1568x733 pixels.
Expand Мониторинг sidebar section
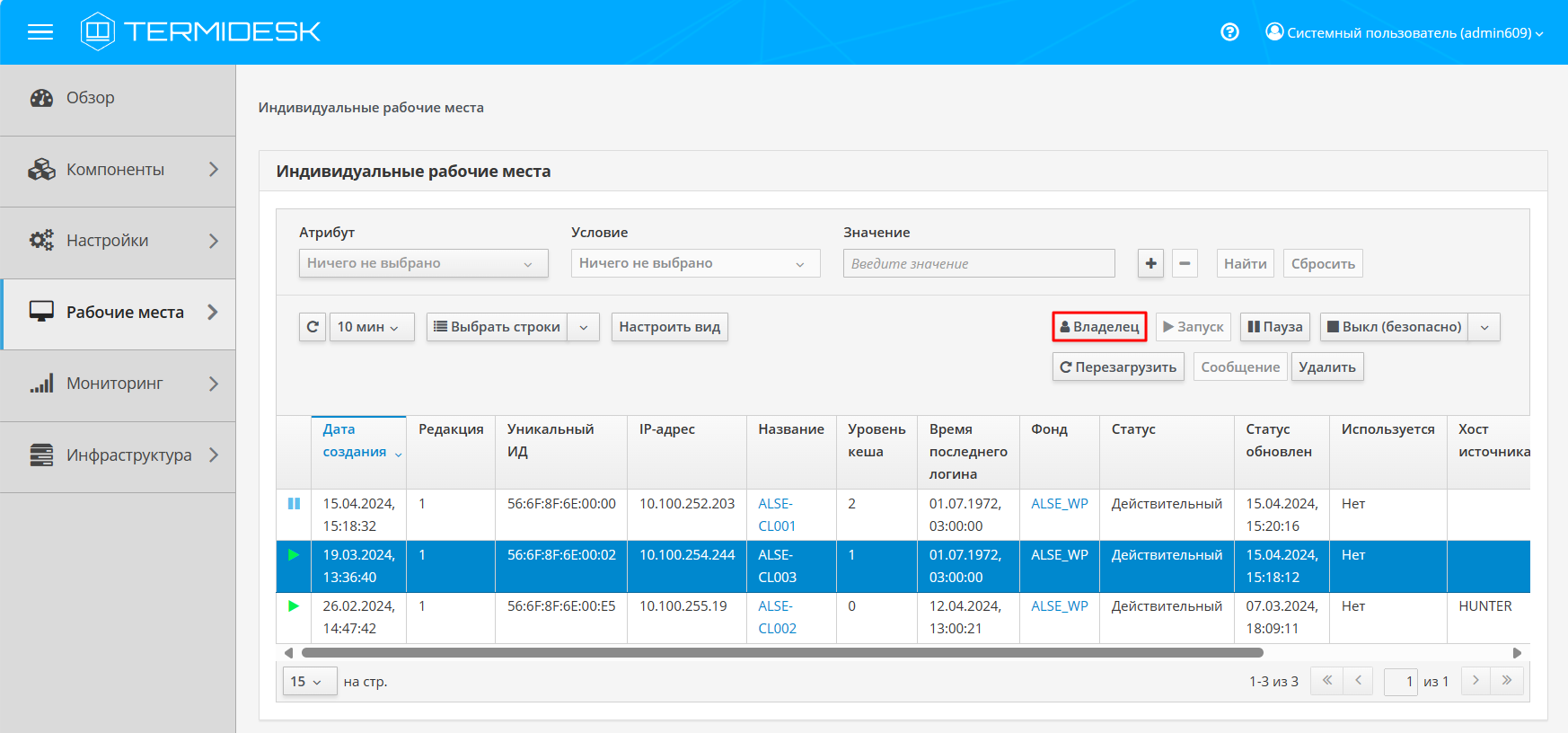point(115,384)
